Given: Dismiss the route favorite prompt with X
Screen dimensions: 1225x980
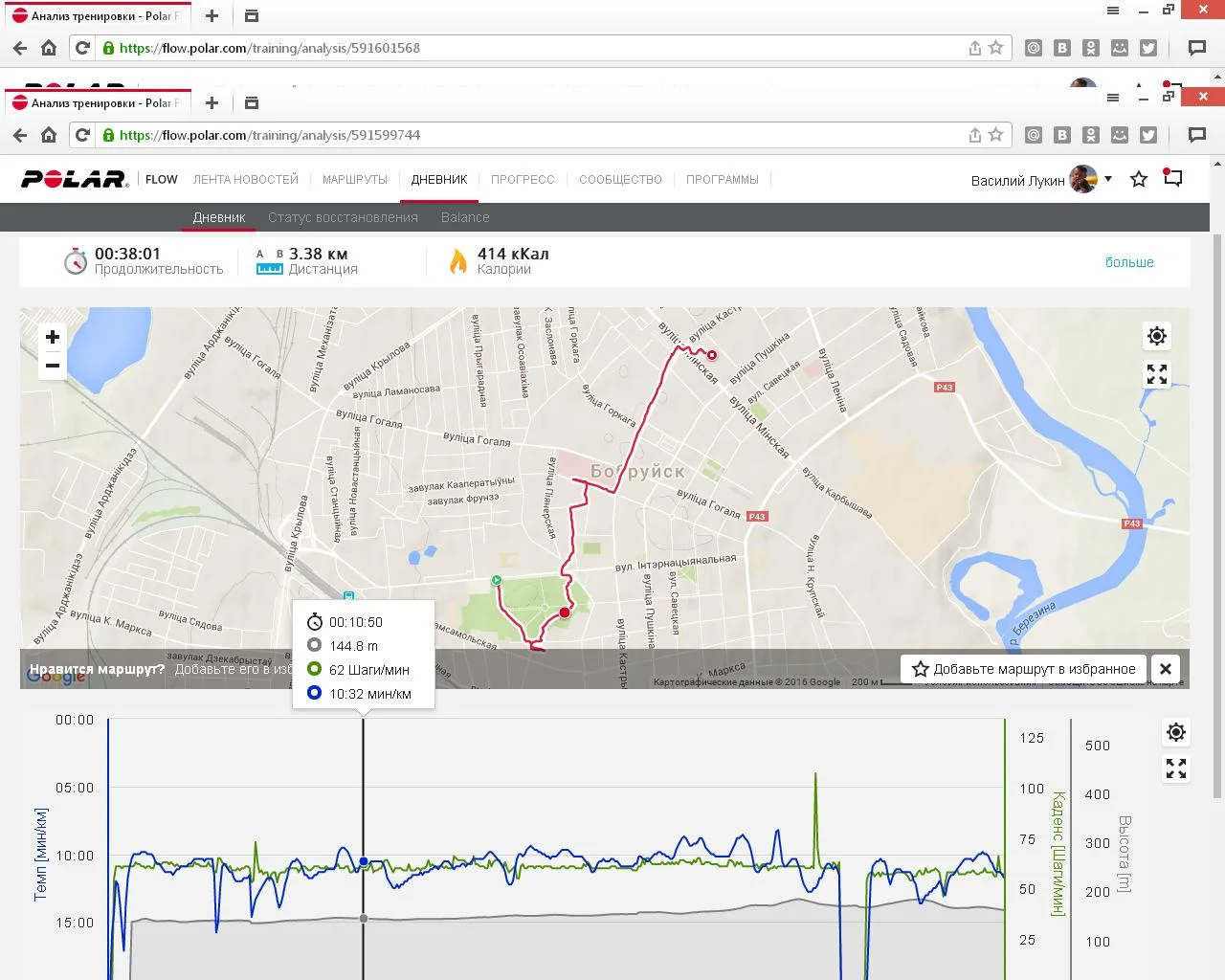Looking at the screenshot, I should (1166, 669).
